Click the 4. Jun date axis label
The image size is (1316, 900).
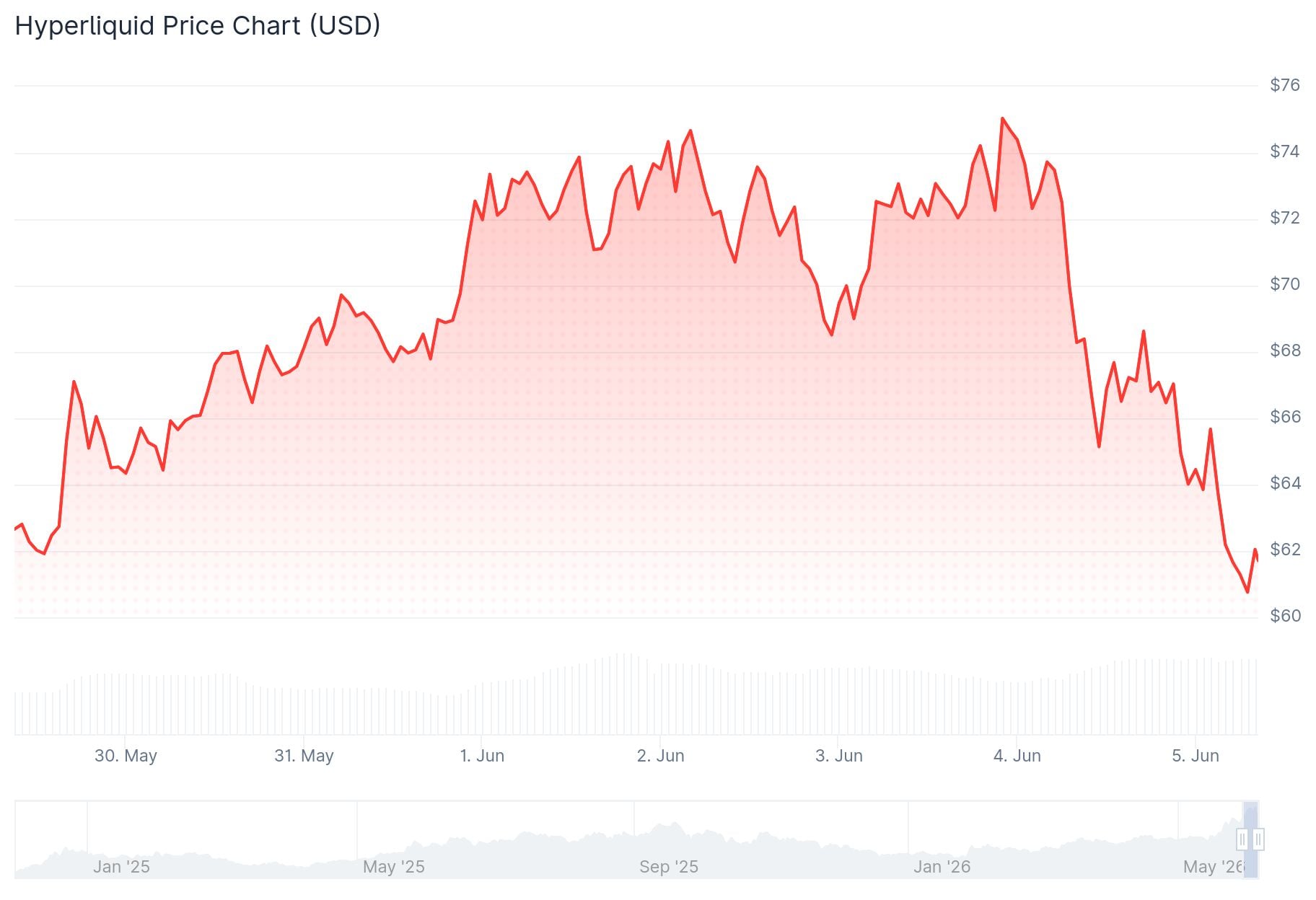tap(1017, 756)
